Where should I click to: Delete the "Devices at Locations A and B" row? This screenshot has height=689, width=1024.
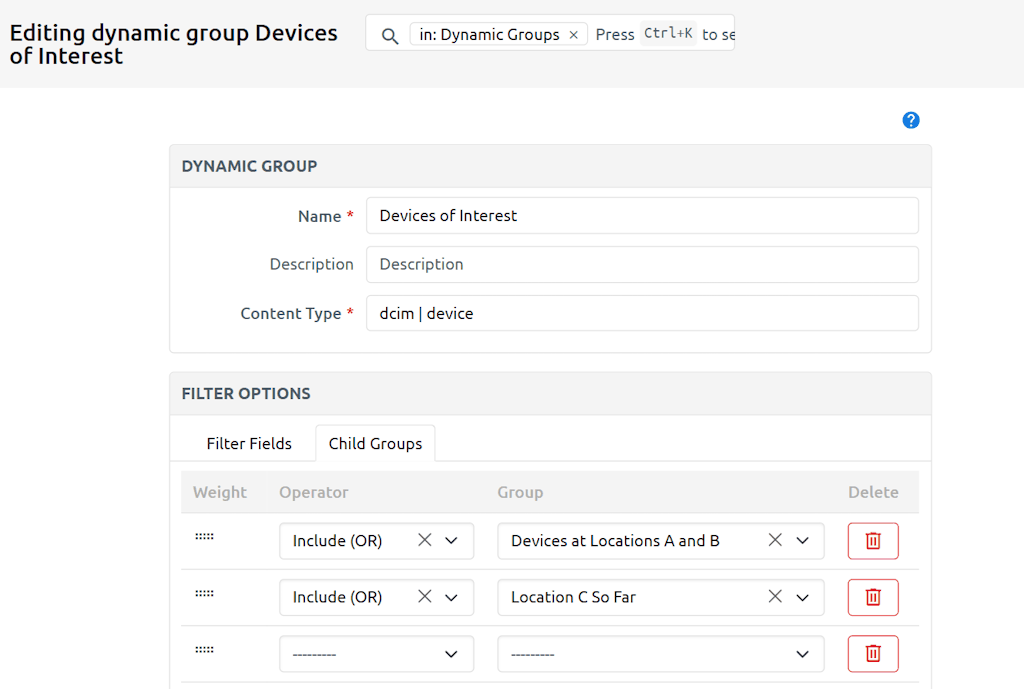coord(872,540)
